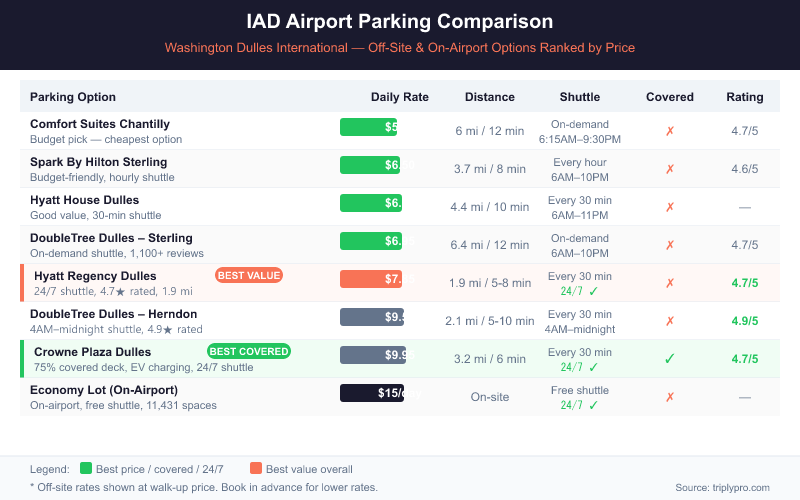
Task: Click the red X in Hyatt Regency row
Action: (x=670, y=283)
